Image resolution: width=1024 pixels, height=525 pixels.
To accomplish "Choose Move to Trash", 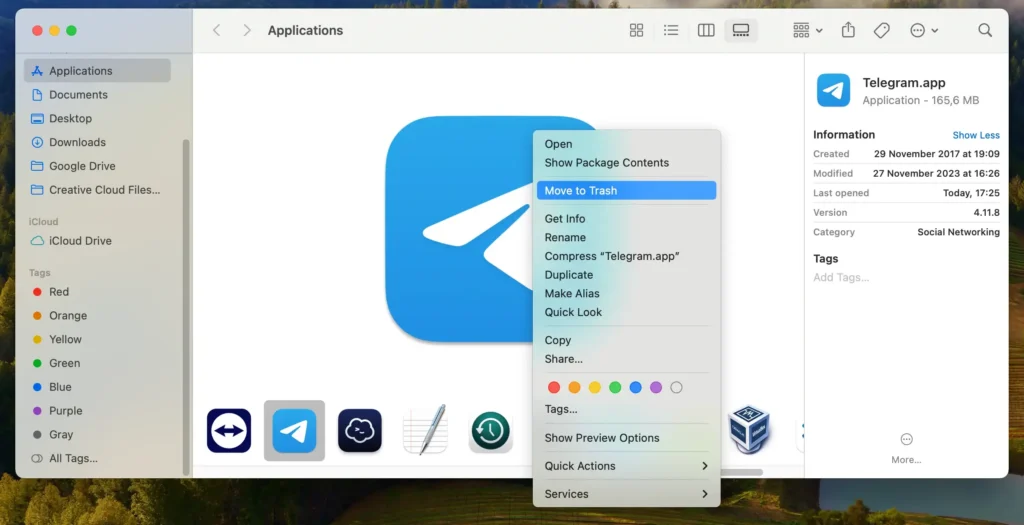I will click(626, 190).
